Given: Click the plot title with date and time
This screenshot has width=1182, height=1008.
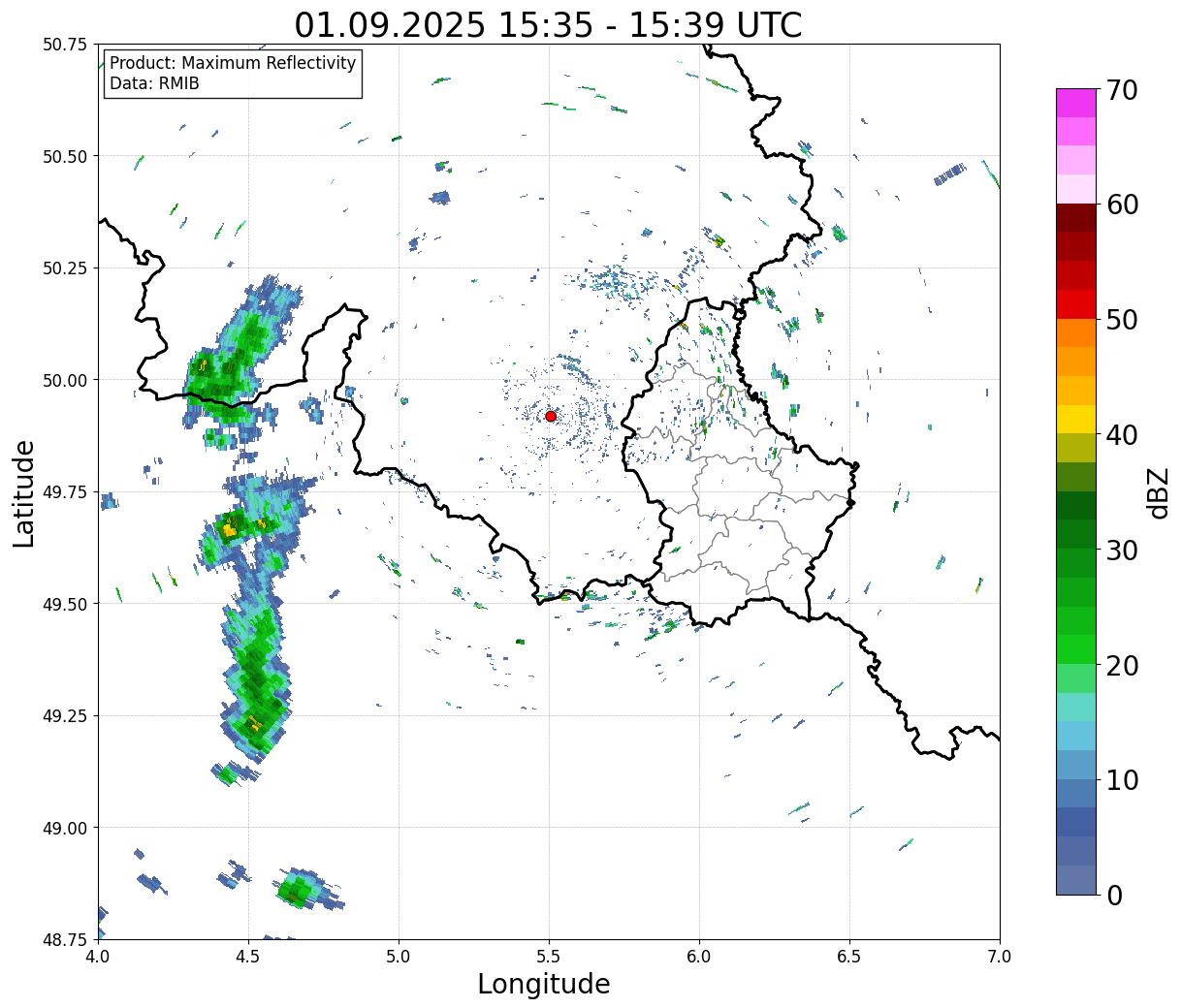Looking at the screenshot, I should tap(548, 24).
